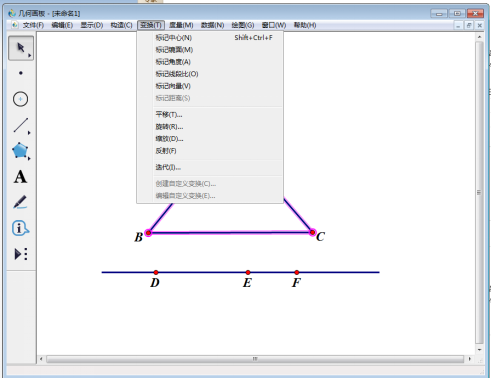
Task: Choose 迭代(I)... iterate entry
Action: (210, 167)
